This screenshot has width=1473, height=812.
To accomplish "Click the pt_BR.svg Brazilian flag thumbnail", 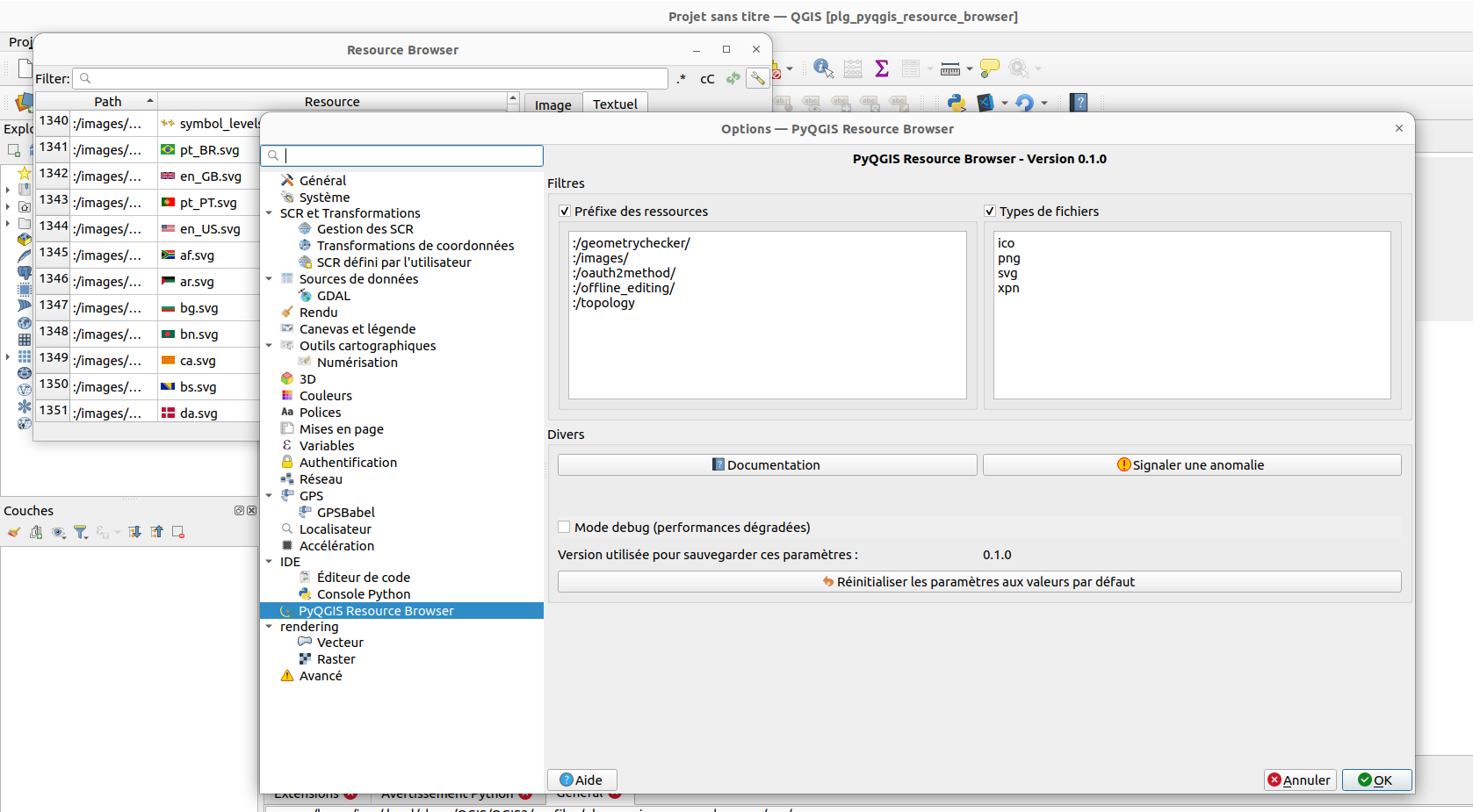I will click(x=168, y=150).
